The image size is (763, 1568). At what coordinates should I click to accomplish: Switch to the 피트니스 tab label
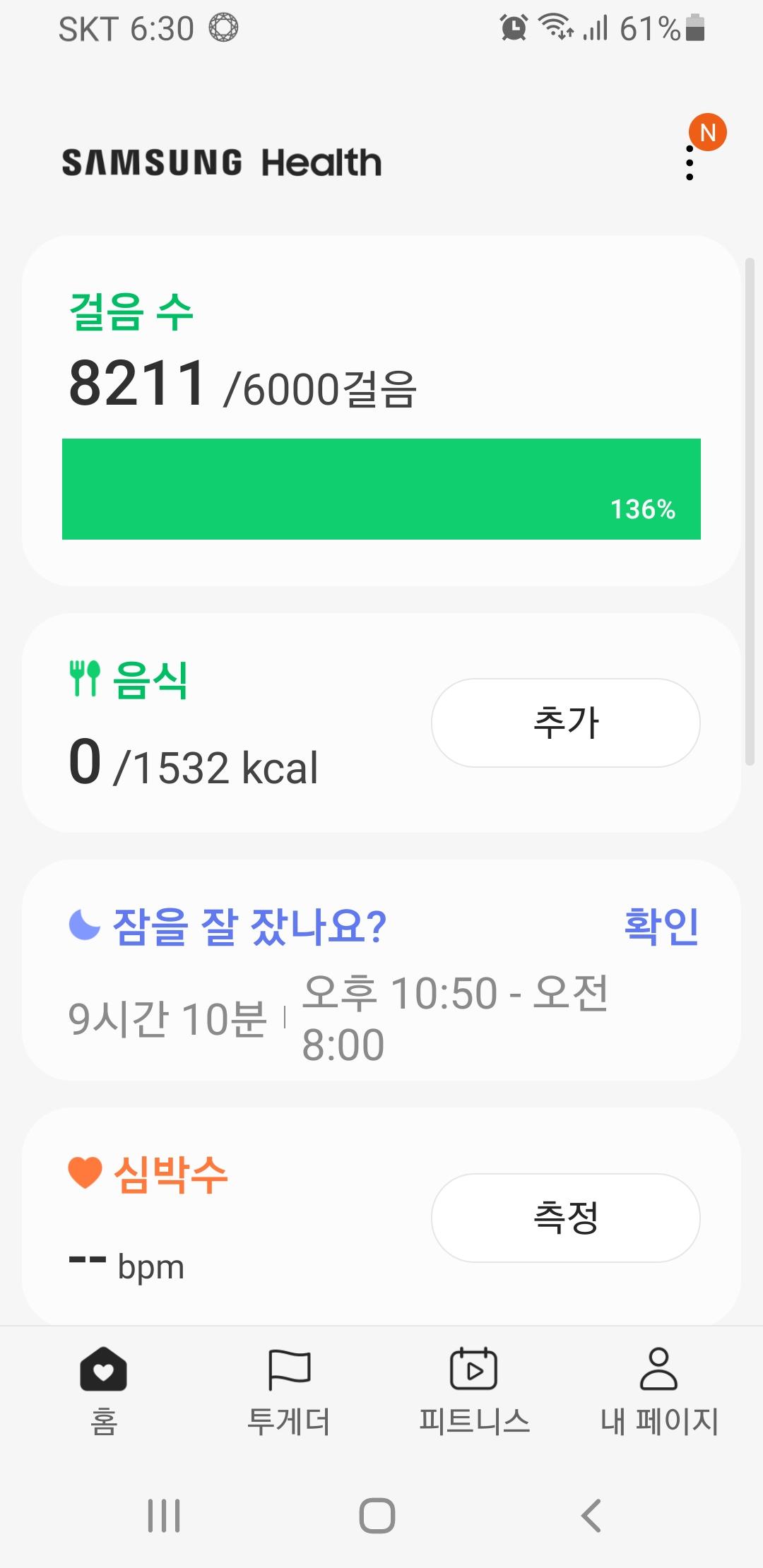(x=474, y=1421)
